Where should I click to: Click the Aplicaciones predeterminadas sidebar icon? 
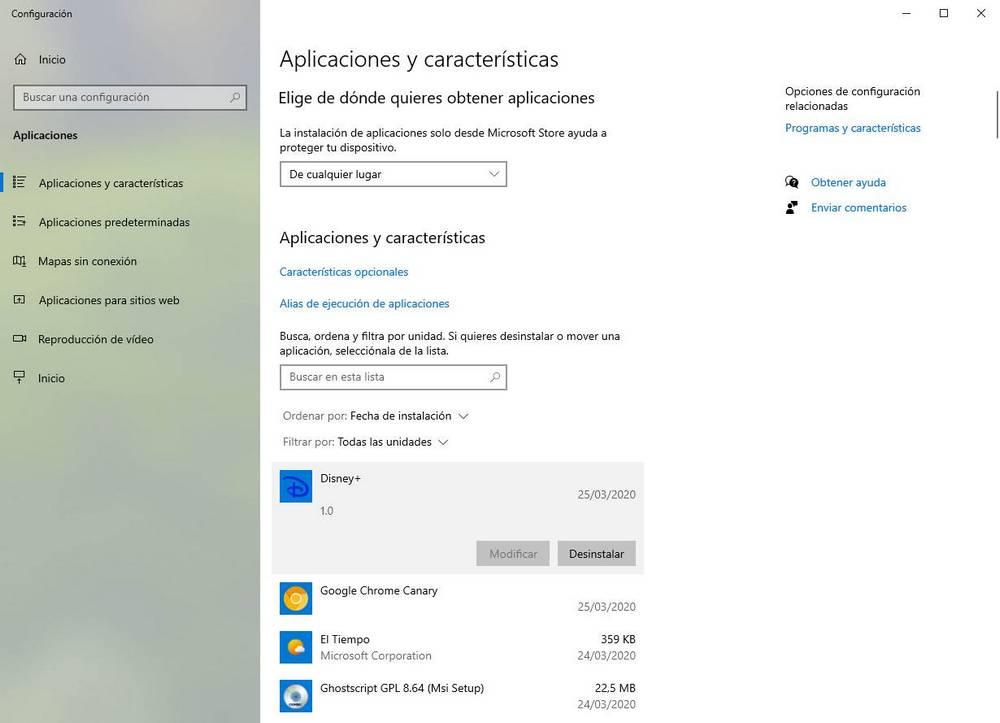19,221
